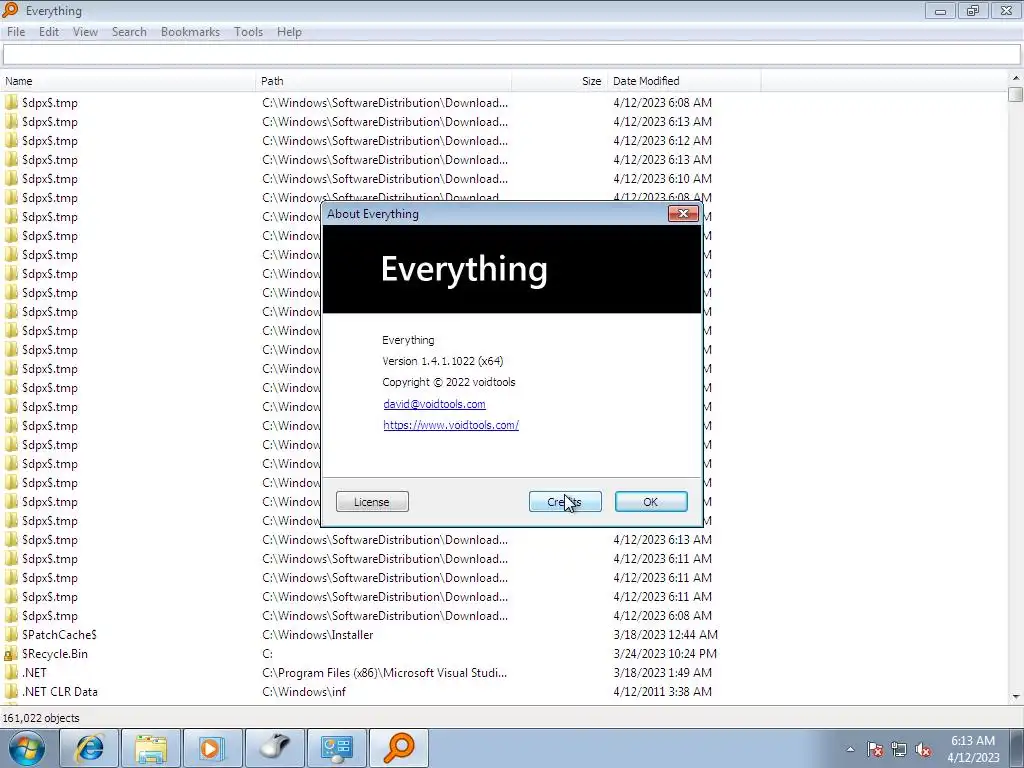
Task: Open the Bookmarks menu
Action: (190, 32)
